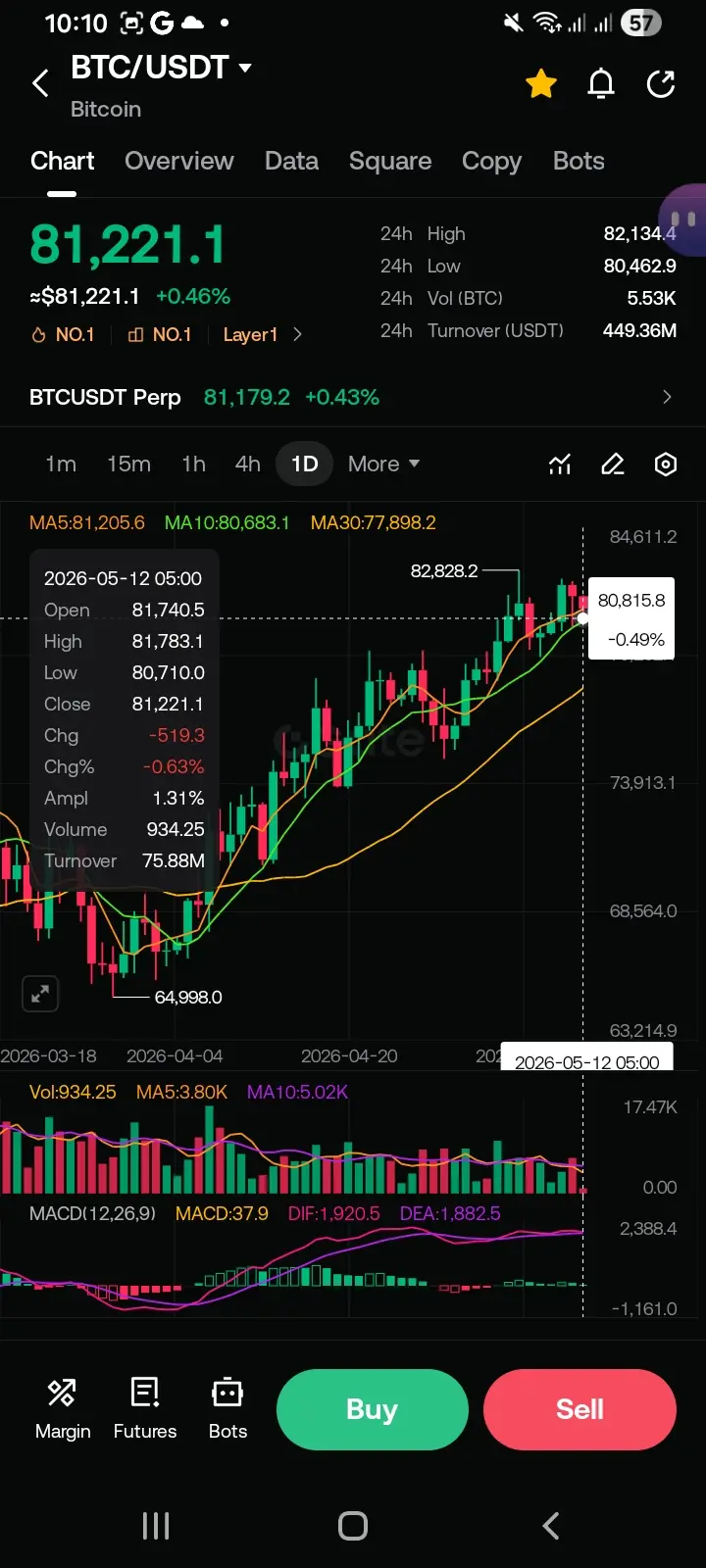Viewport: 706px width, 1568px height.
Task: Tap the 82,828.2 high marker
Action: (444, 570)
